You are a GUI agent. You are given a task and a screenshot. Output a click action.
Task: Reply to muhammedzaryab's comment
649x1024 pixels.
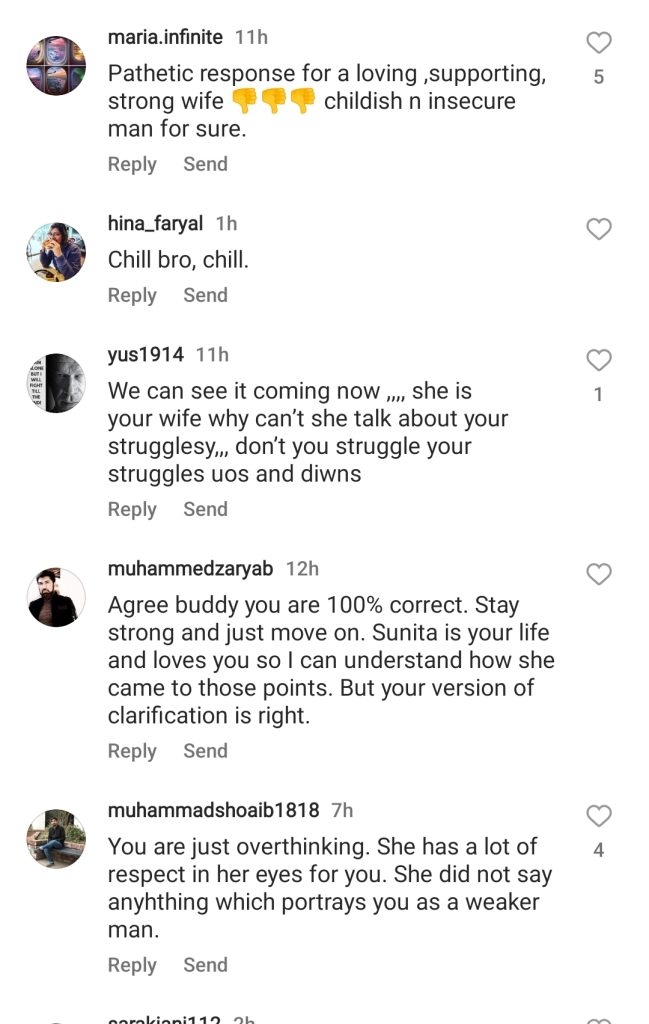132,750
